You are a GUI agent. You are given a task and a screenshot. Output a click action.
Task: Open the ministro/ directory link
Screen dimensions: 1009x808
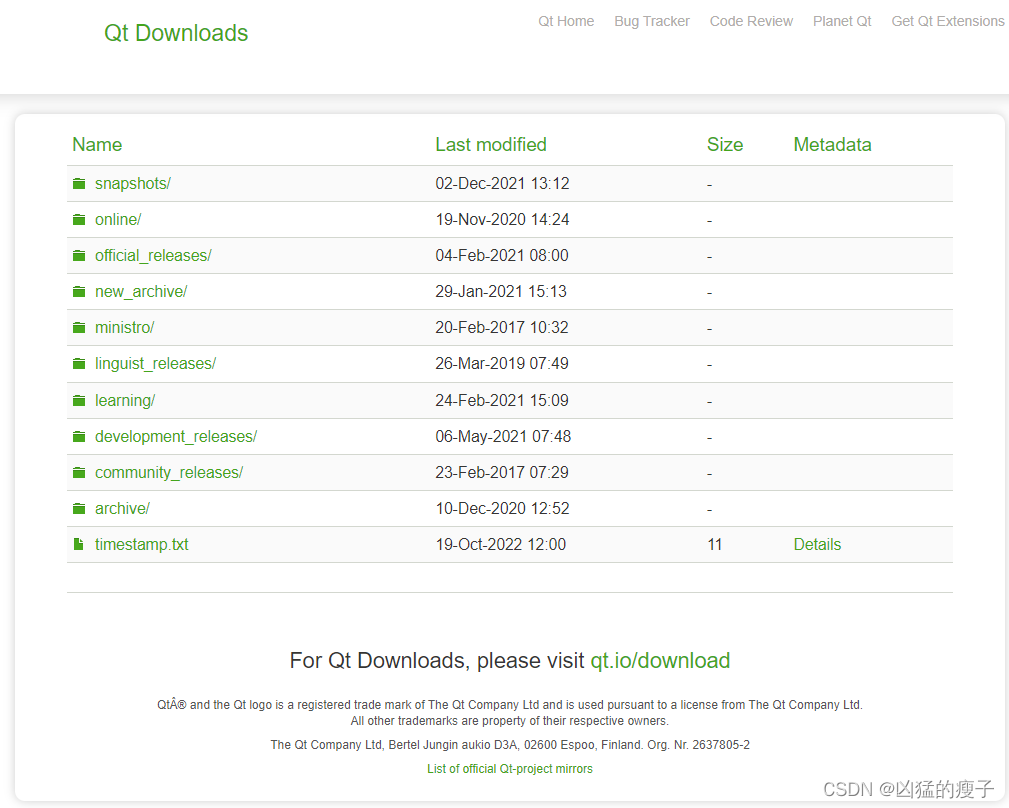tap(124, 327)
